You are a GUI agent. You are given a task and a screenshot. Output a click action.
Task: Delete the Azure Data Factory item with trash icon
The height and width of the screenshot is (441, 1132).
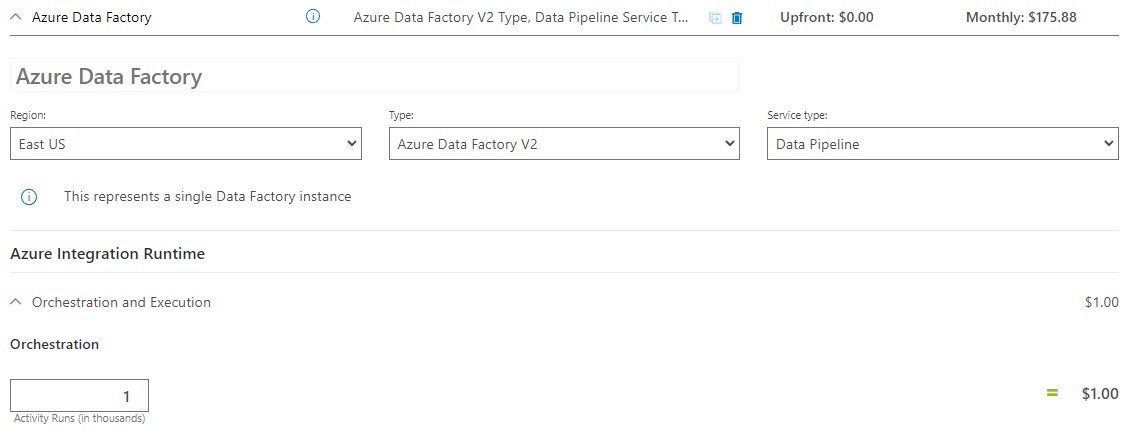pyautogui.click(x=737, y=18)
